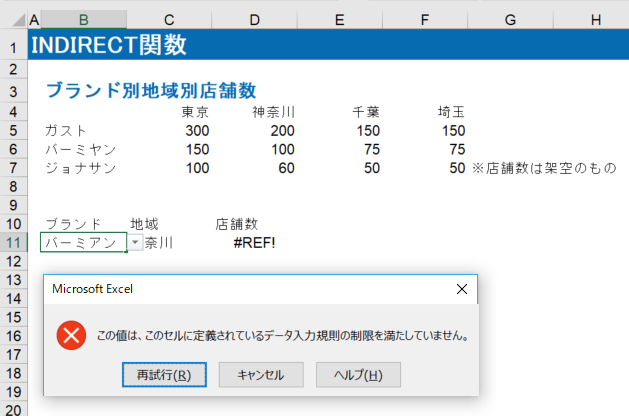Screen dimensions: 629x416
Task: Click the ジョナサン brand cell
Action: pos(80,168)
